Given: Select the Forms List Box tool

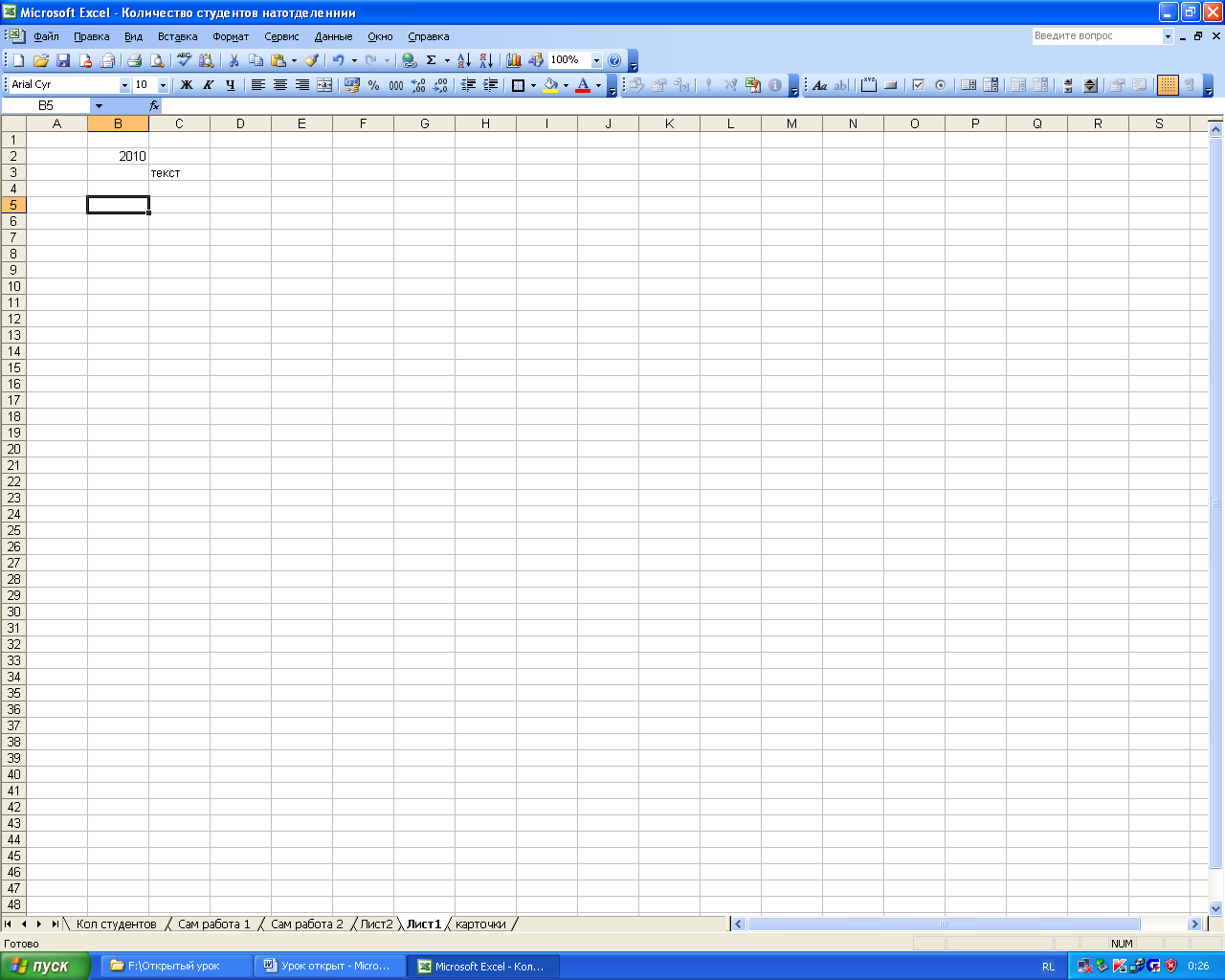Looking at the screenshot, I should (x=968, y=85).
